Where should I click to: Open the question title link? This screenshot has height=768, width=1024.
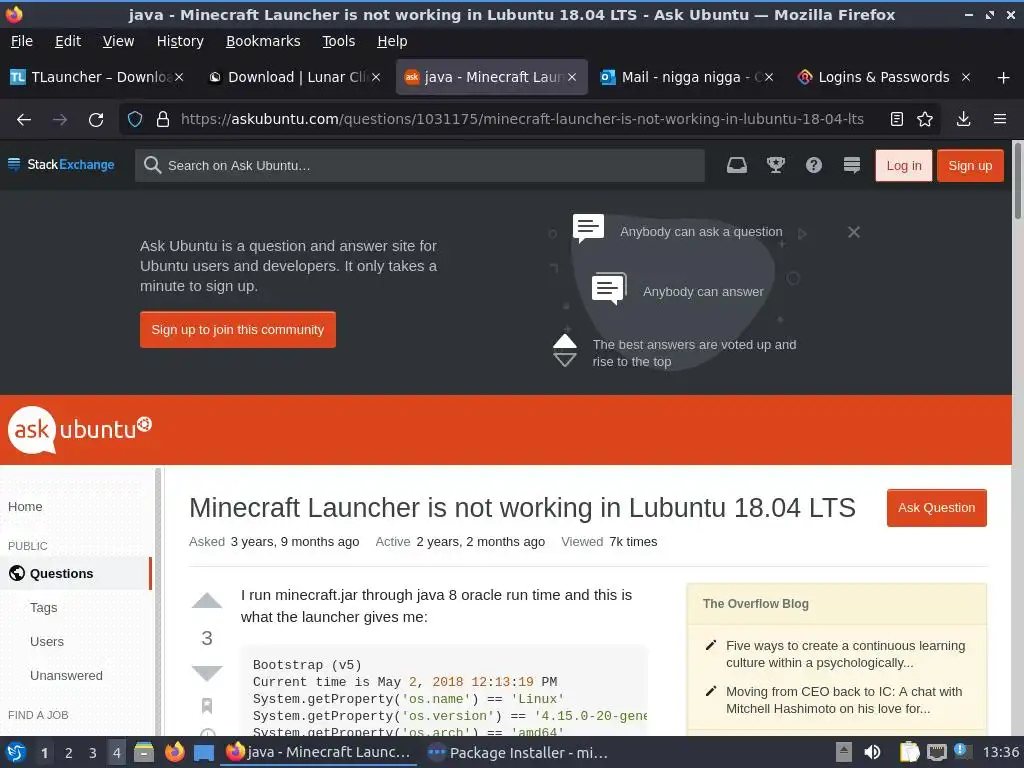(x=522, y=508)
